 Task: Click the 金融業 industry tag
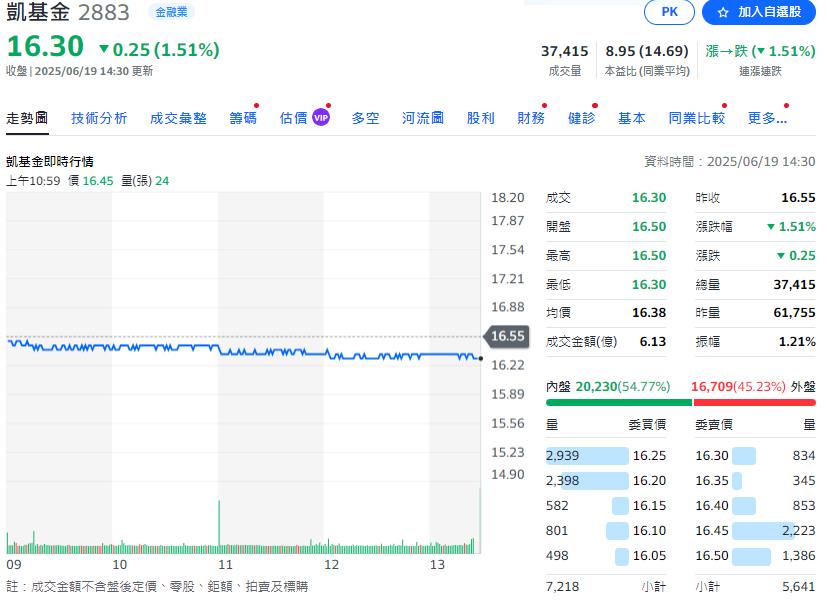pyautogui.click(x=171, y=12)
